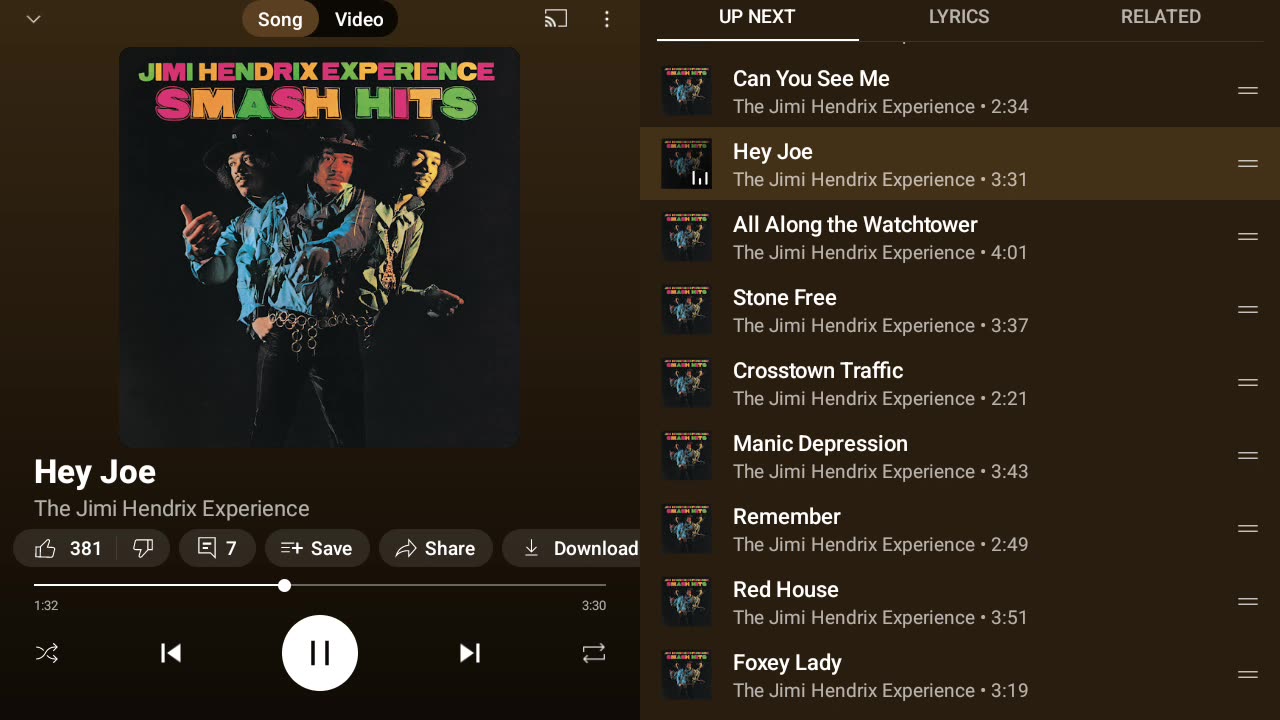1280x720 pixels.
Task: Collapse the player with the down chevron
Action: (x=33, y=19)
